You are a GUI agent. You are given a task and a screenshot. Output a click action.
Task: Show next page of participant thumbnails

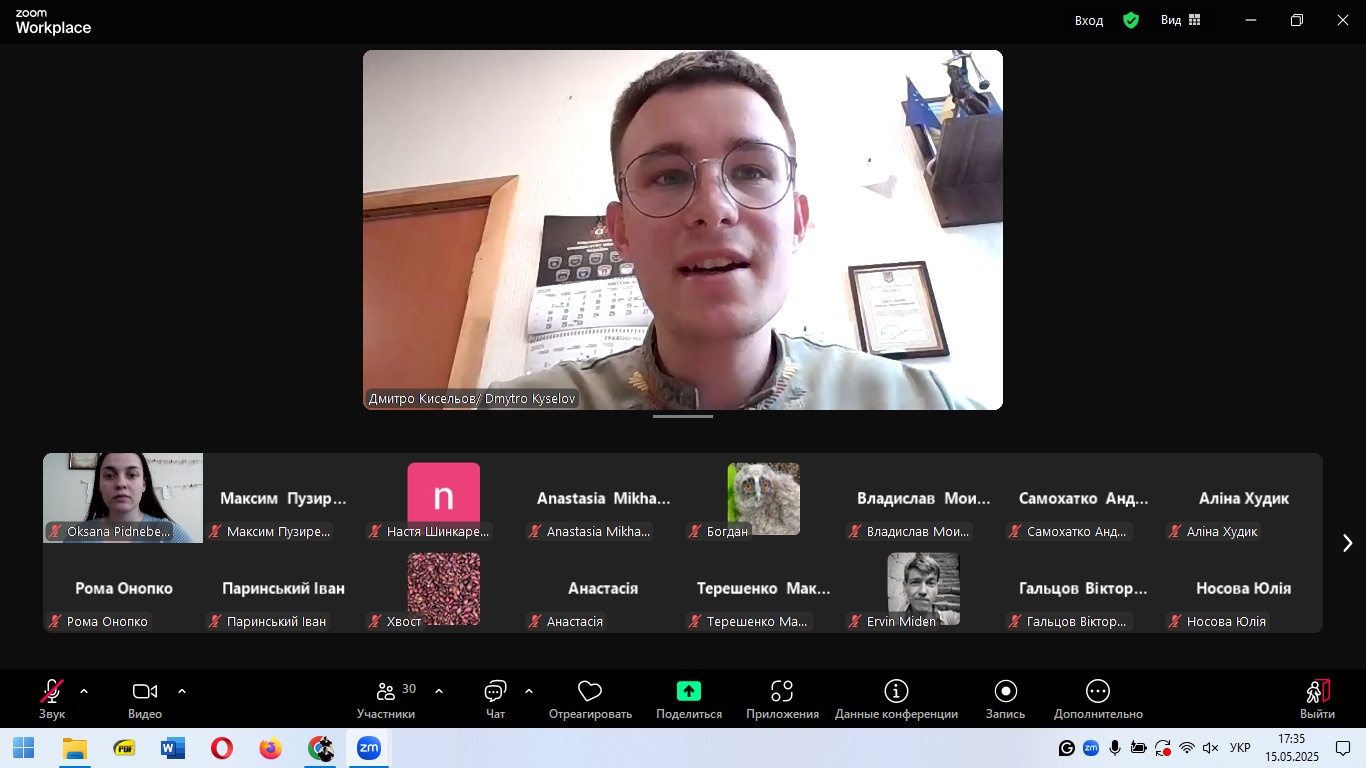click(x=1347, y=543)
